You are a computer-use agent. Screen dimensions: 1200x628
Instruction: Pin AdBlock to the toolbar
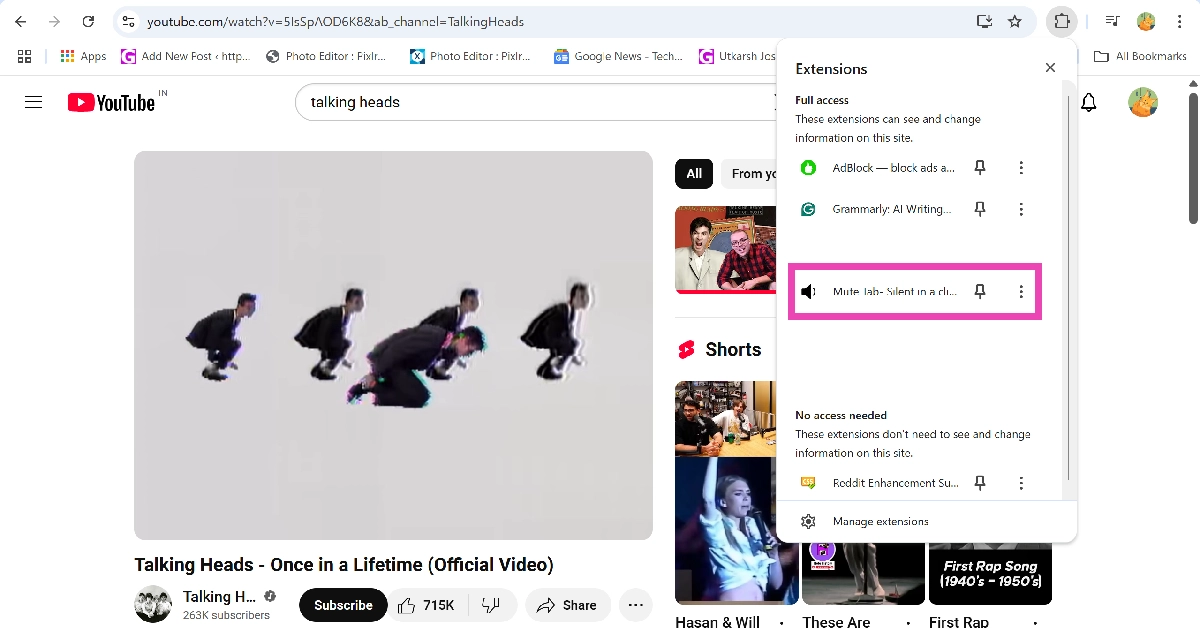coord(980,167)
